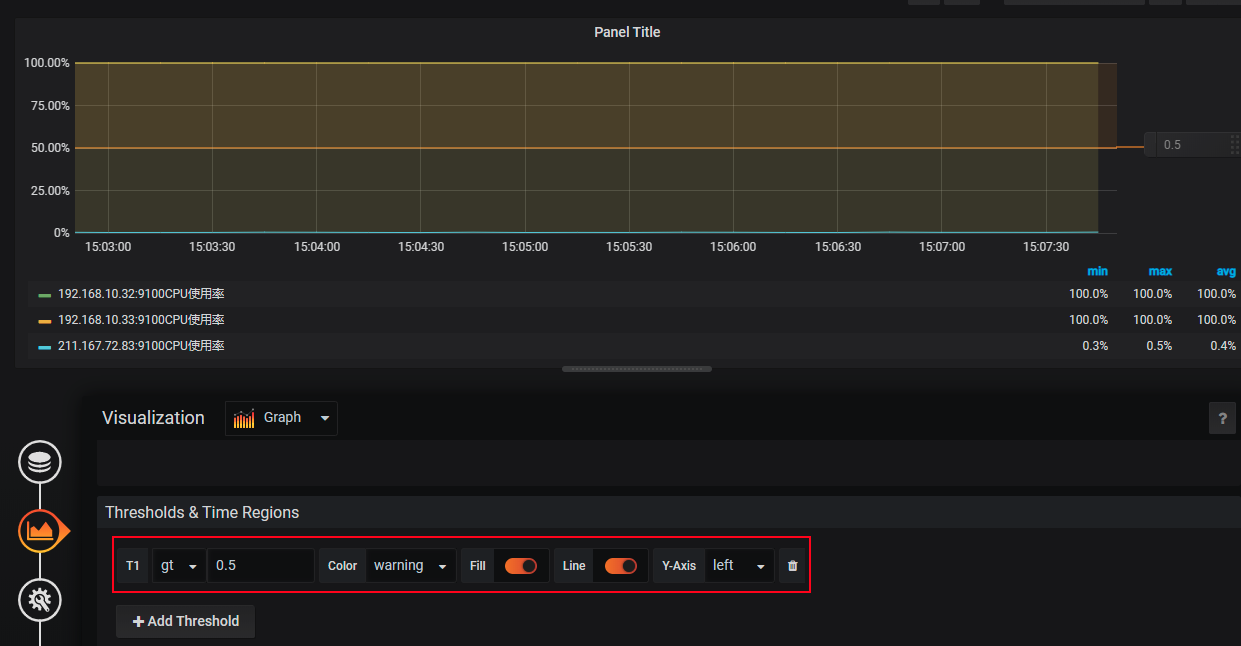Image resolution: width=1241 pixels, height=646 pixels.
Task: Open the gt operator dropdown
Action: [179, 566]
